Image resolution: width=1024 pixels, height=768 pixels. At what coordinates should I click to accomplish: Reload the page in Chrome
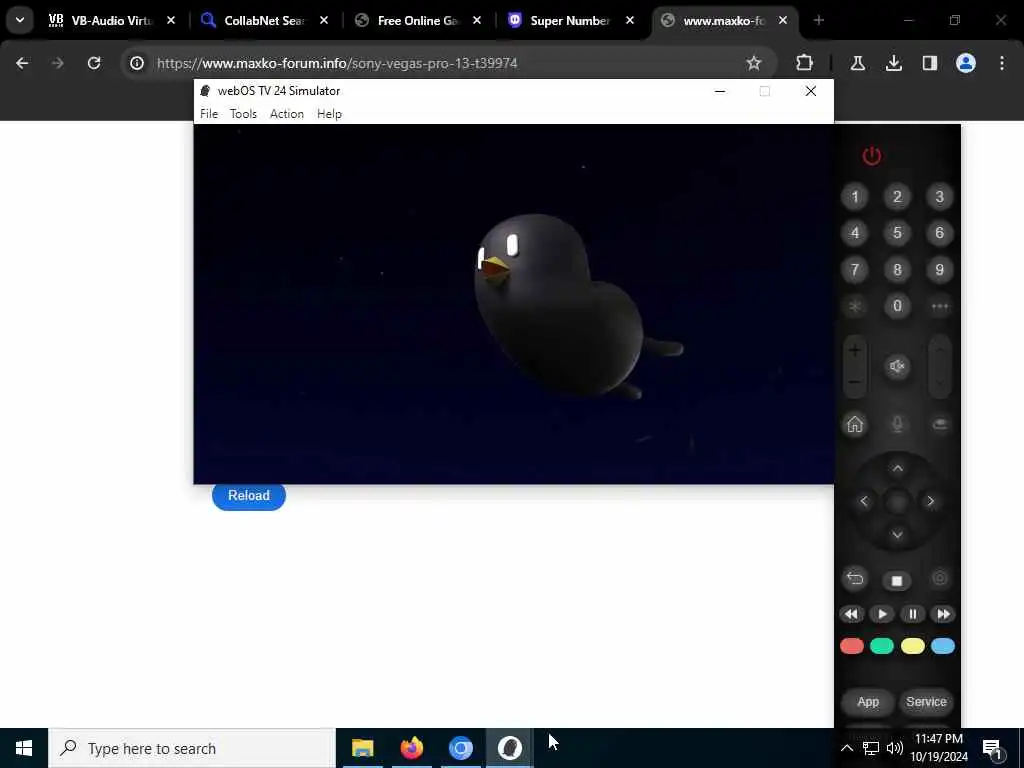[x=94, y=63]
